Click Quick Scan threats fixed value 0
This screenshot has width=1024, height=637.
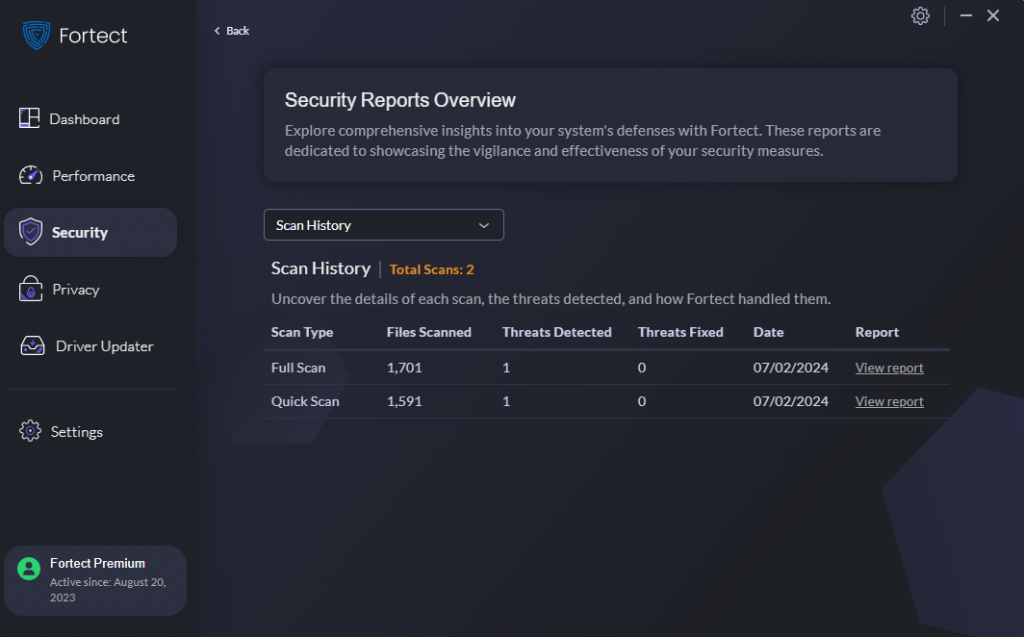click(x=642, y=401)
